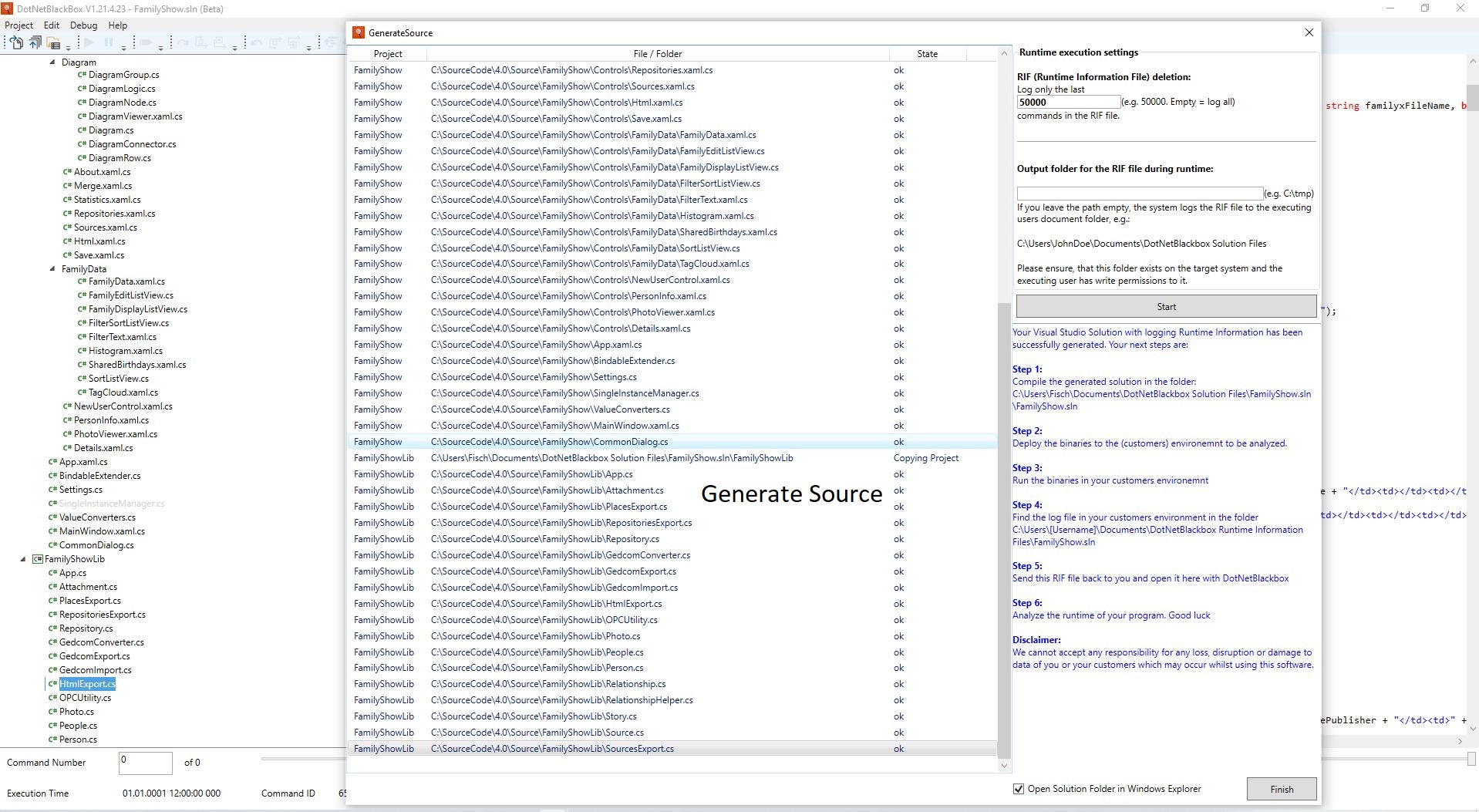
Task: Click the Command Number input field
Action: (x=146, y=763)
